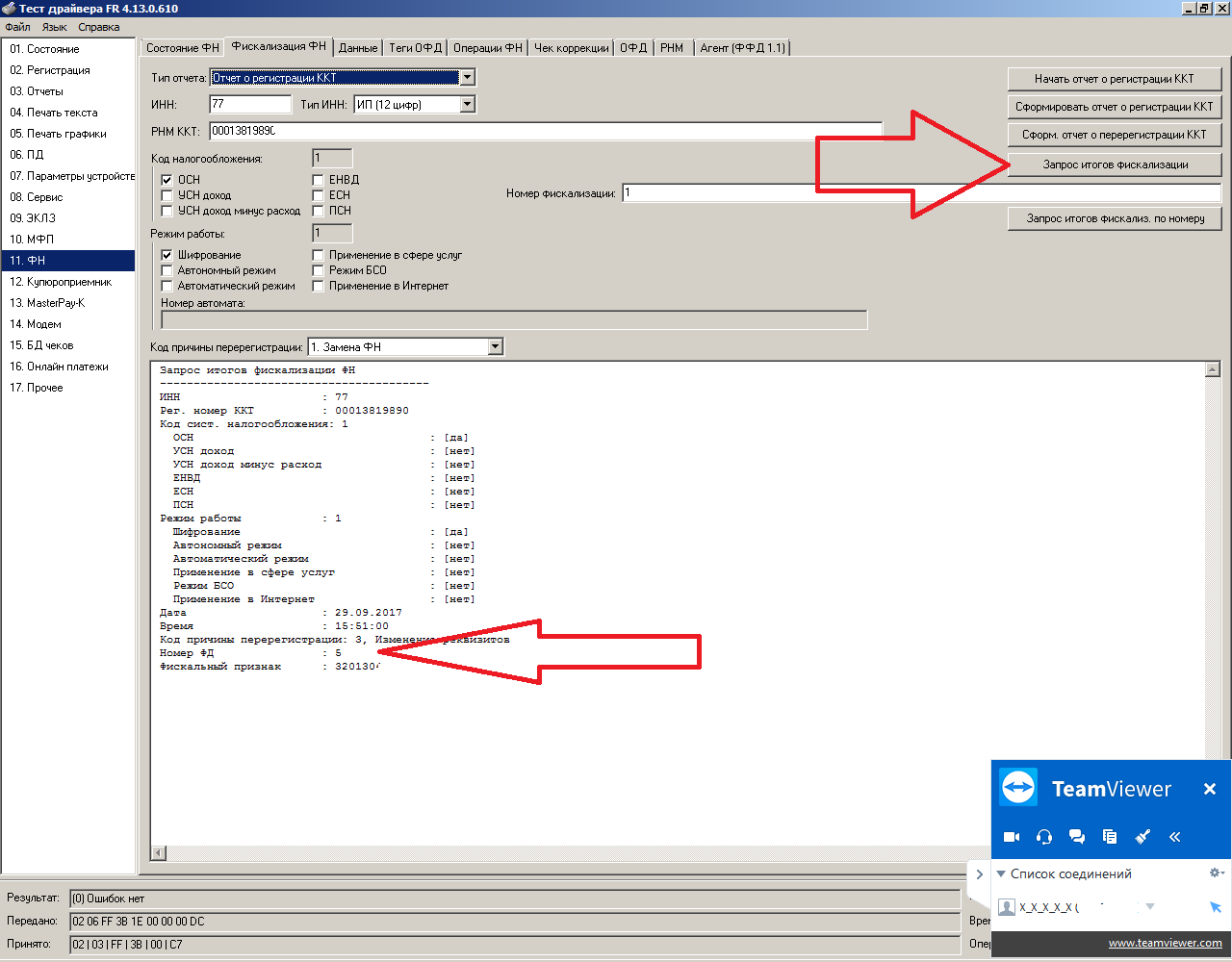Expand the Код причины перерегистрации dropdown

495,347
